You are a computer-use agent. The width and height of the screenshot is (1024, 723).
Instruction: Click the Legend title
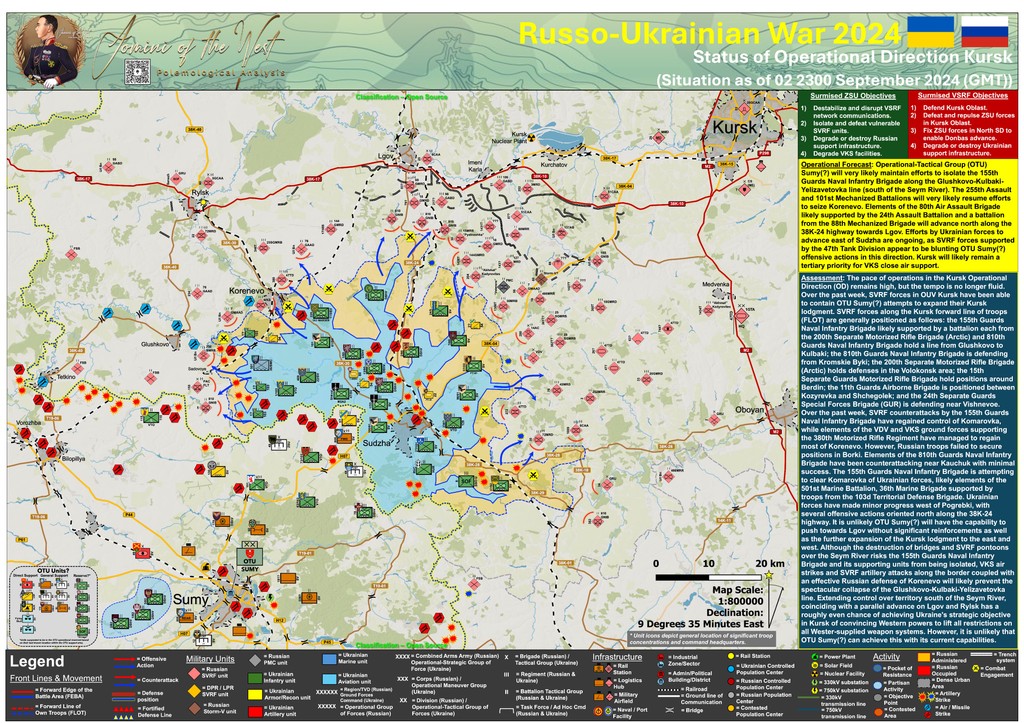[x=39, y=659]
